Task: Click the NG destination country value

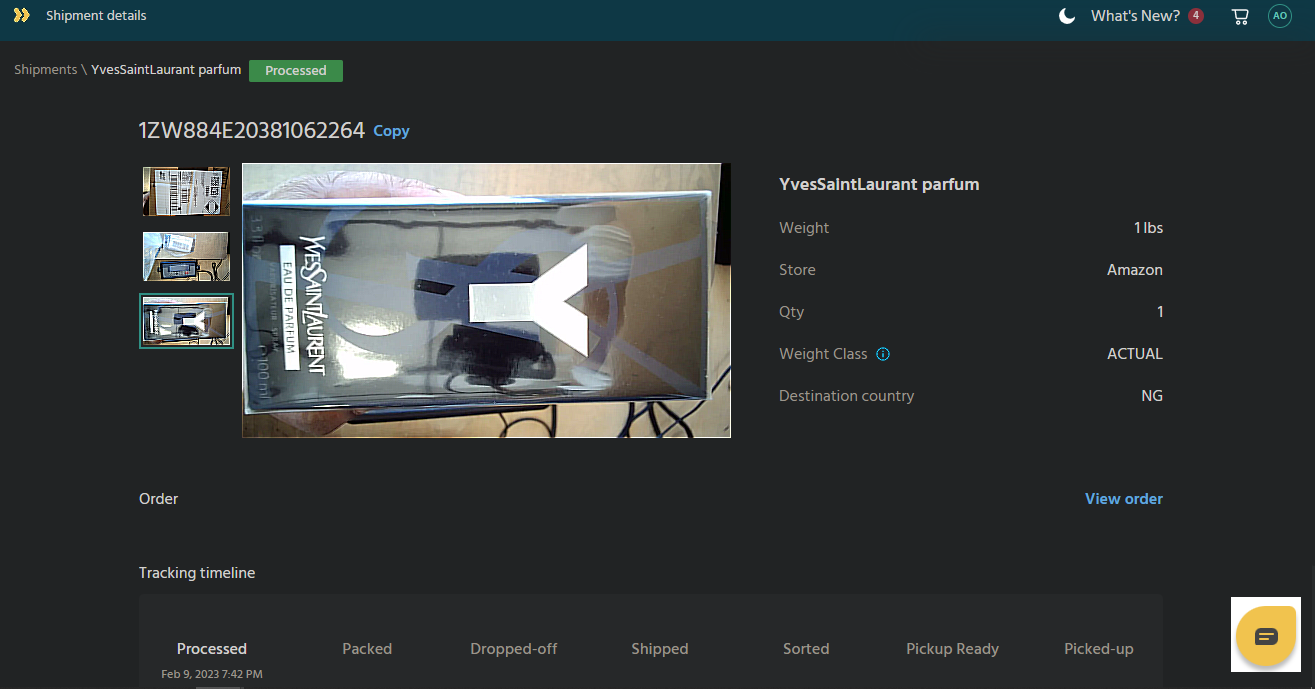Action: tap(1152, 396)
